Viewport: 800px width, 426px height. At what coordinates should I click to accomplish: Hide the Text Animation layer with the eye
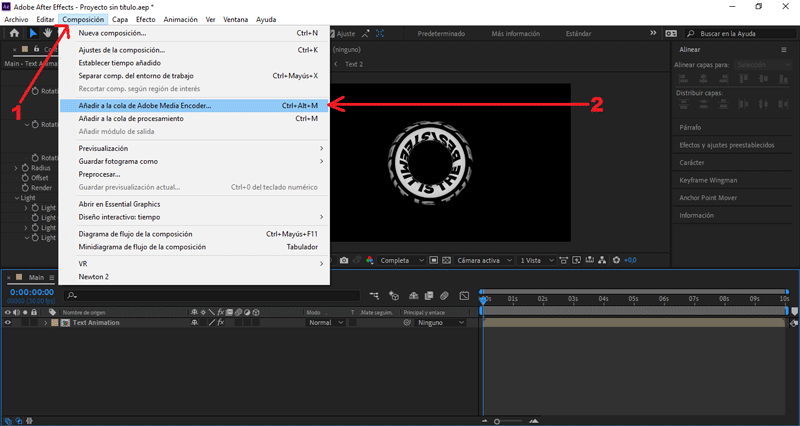pyautogui.click(x=8, y=322)
